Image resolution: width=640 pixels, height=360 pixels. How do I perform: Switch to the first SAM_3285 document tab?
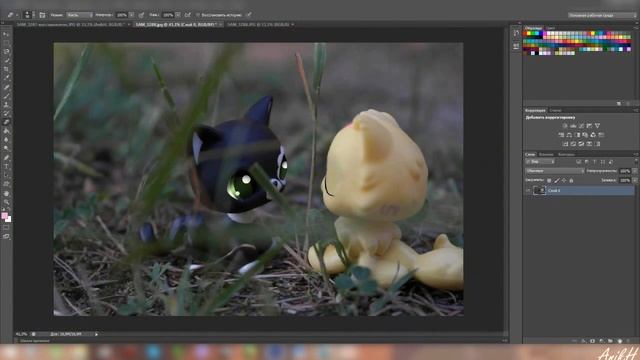[x=73, y=24]
